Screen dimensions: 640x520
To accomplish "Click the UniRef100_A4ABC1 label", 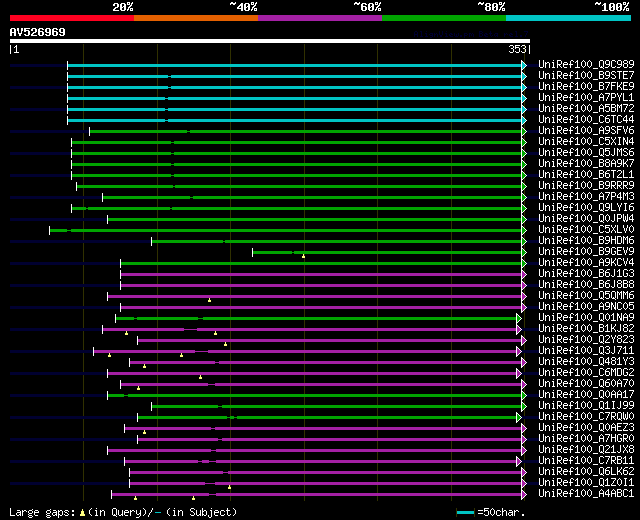I will pyautogui.click(x=586, y=494).
